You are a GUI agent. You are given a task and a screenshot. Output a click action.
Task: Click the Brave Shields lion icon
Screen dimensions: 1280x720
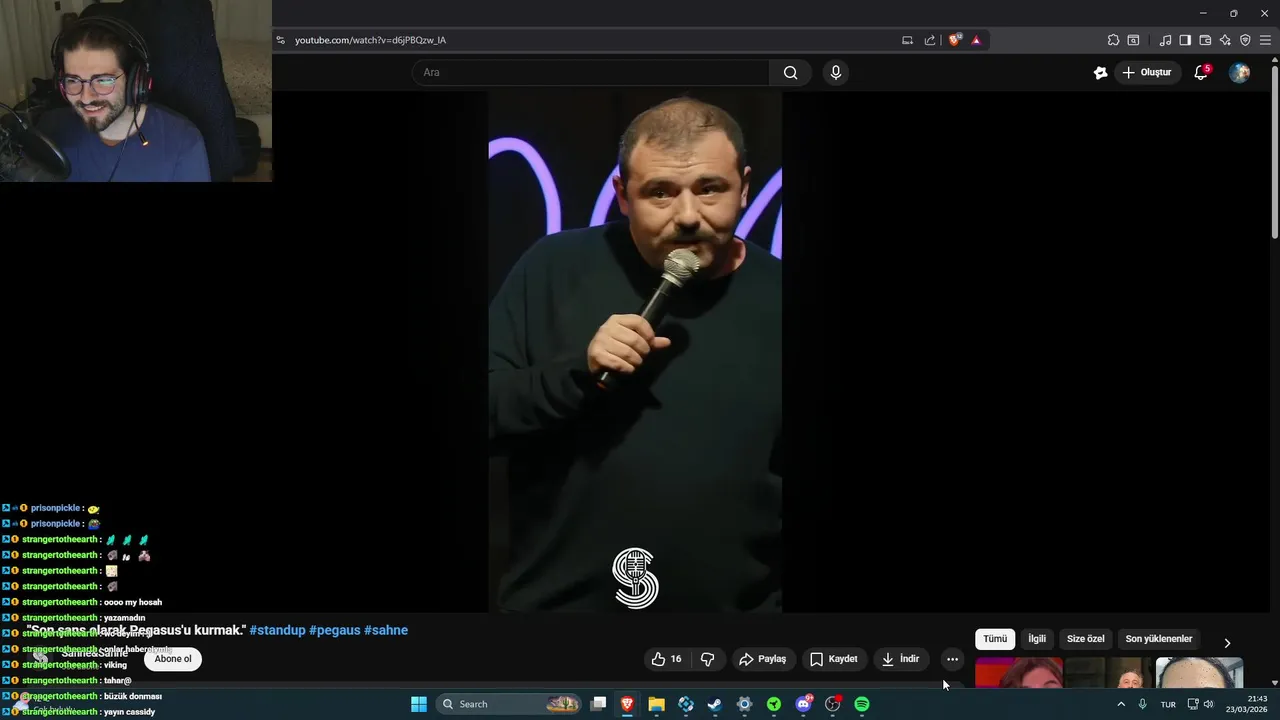[x=954, y=40]
